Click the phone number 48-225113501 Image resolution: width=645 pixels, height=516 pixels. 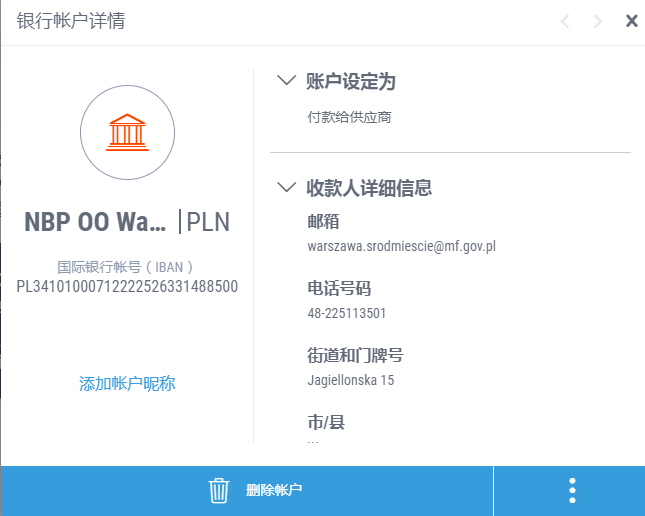point(347,313)
